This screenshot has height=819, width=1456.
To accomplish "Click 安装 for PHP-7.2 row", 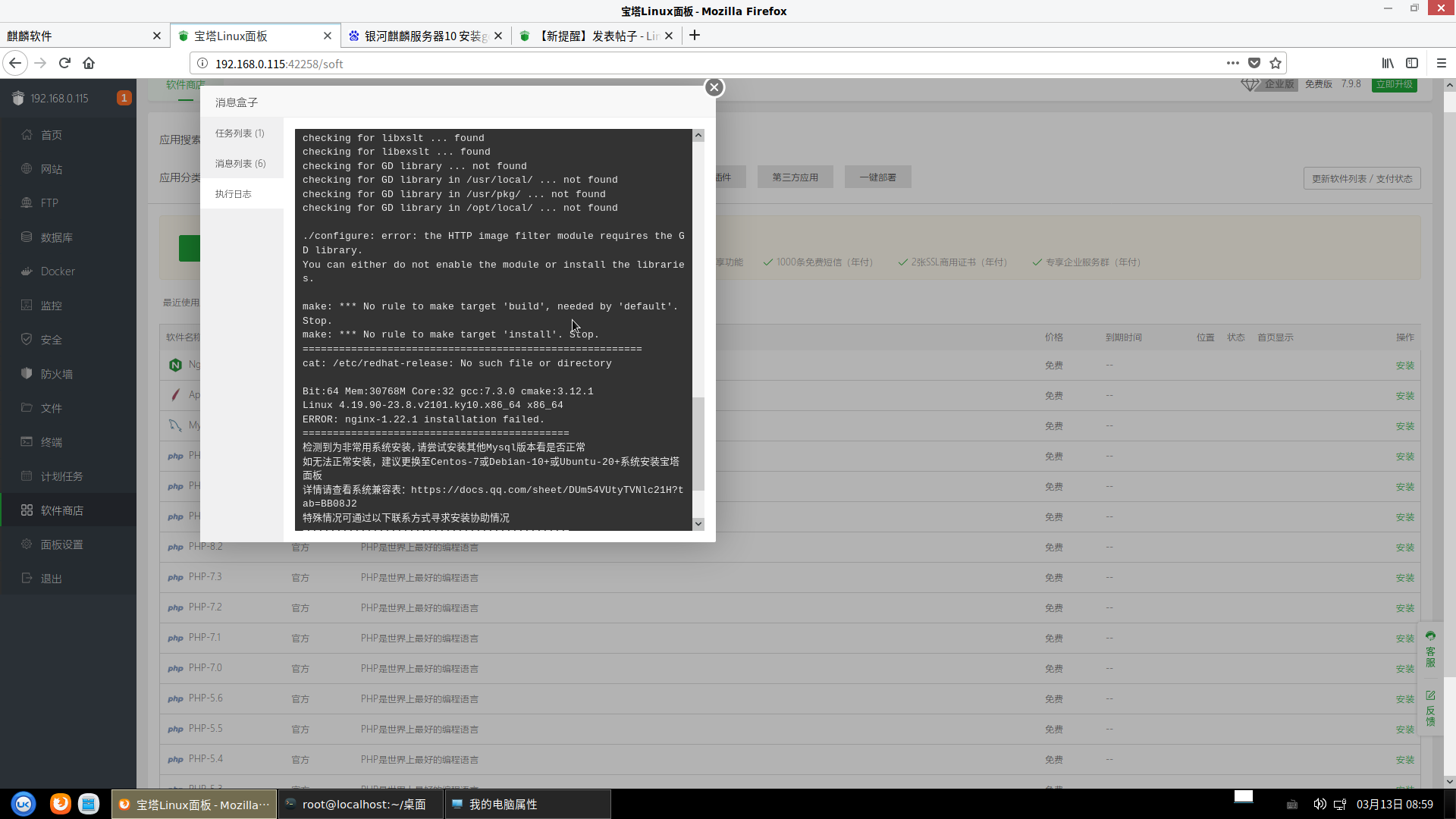I will click(x=1404, y=608).
